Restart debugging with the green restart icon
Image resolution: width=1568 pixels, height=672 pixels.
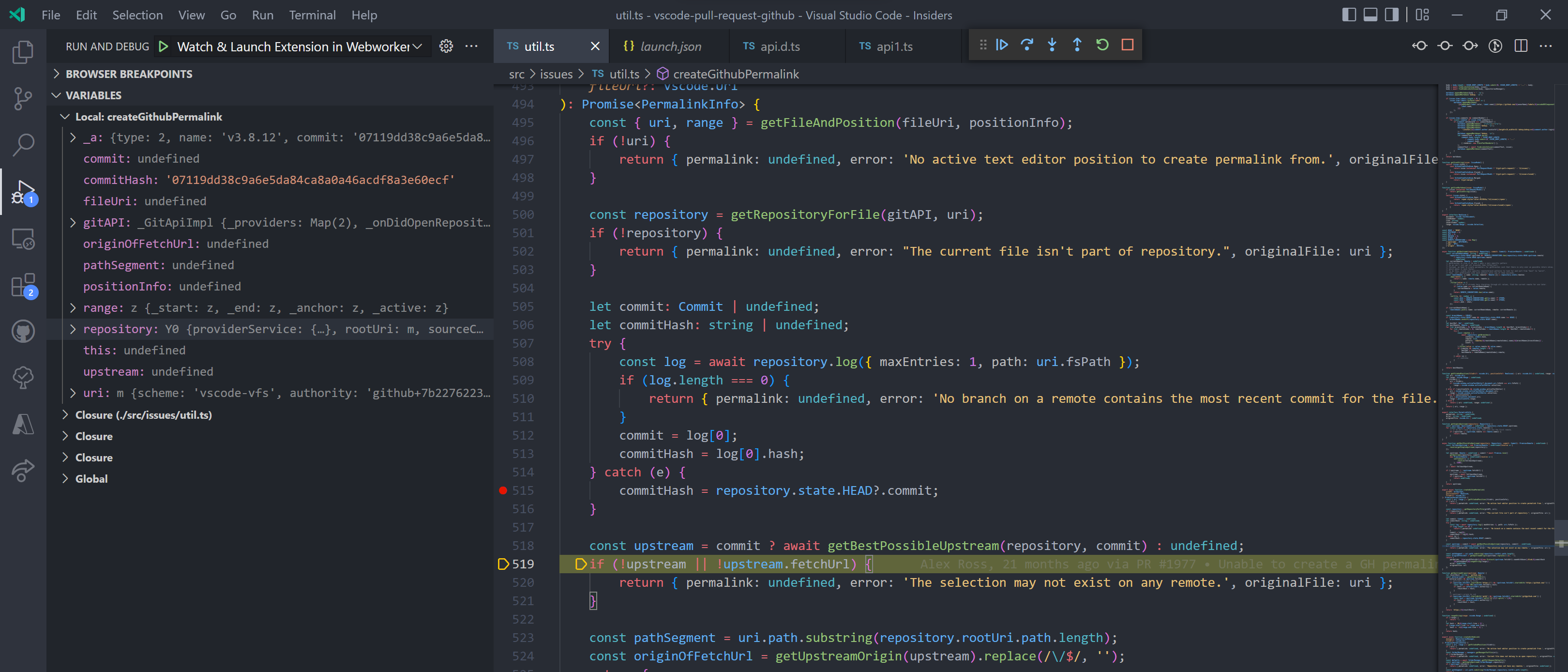point(1102,45)
